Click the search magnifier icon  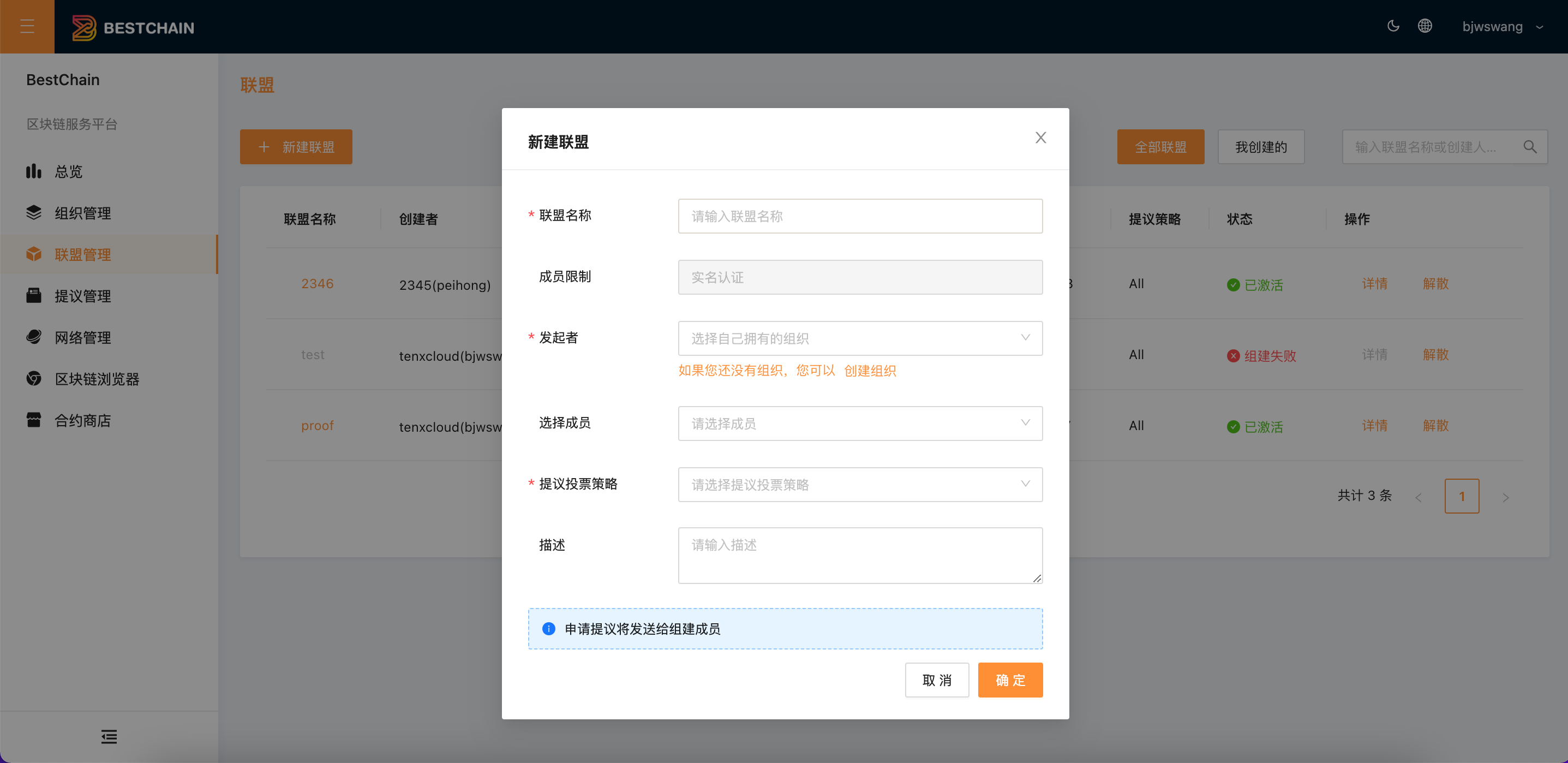coord(1530,147)
